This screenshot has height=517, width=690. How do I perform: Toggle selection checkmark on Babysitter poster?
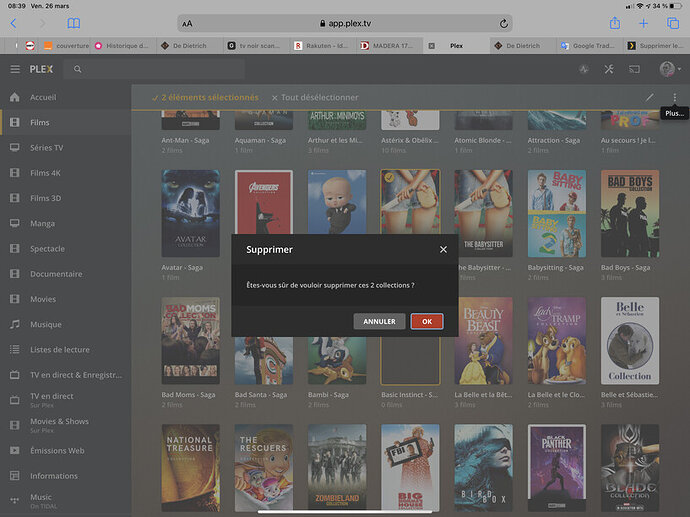pos(389,177)
